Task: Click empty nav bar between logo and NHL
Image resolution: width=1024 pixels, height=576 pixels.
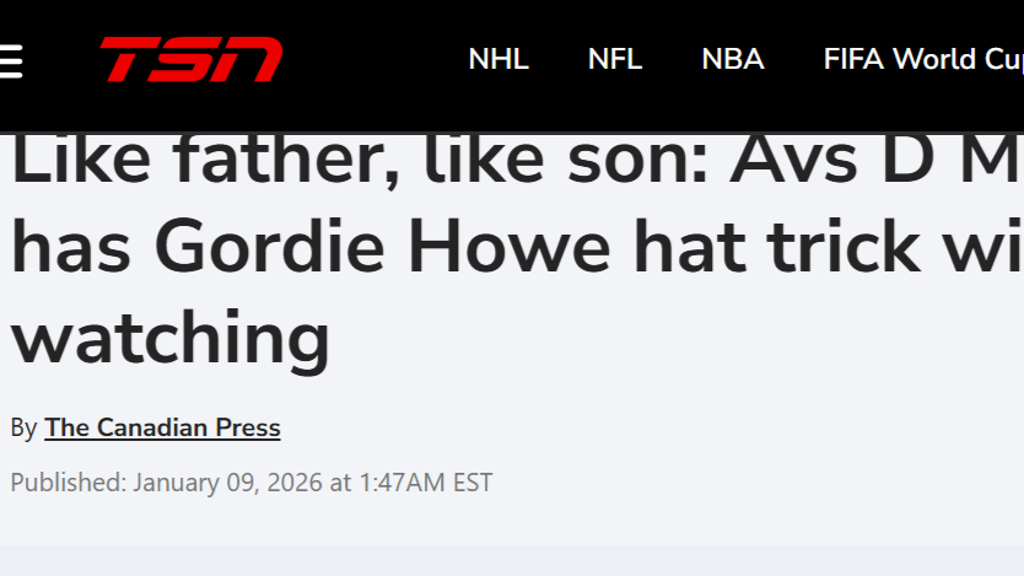Action: click(375, 60)
